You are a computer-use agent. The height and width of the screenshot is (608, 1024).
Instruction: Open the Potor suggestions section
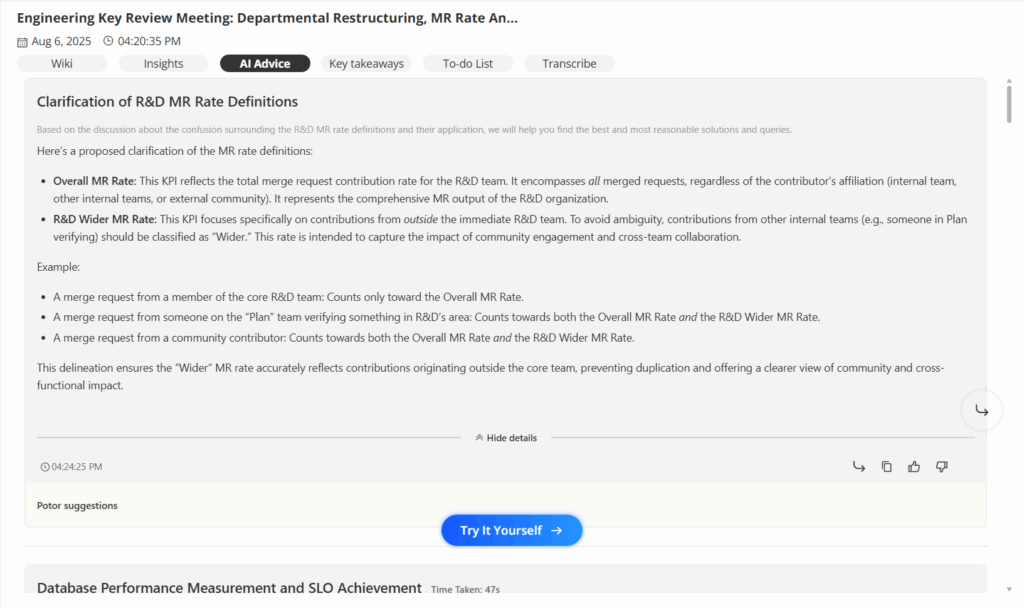[77, 505]
